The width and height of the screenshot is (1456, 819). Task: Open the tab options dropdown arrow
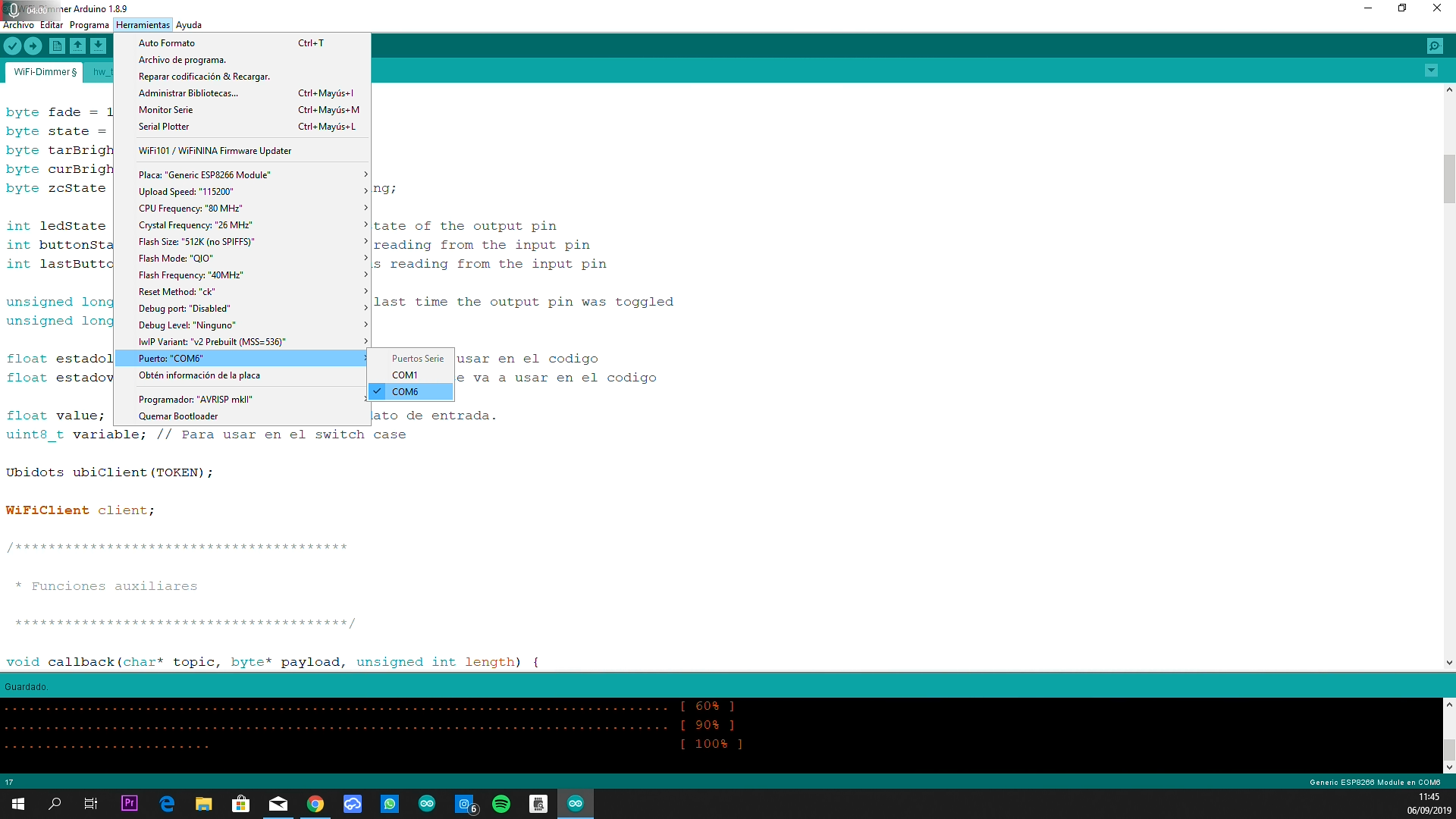coord(1431,71)
